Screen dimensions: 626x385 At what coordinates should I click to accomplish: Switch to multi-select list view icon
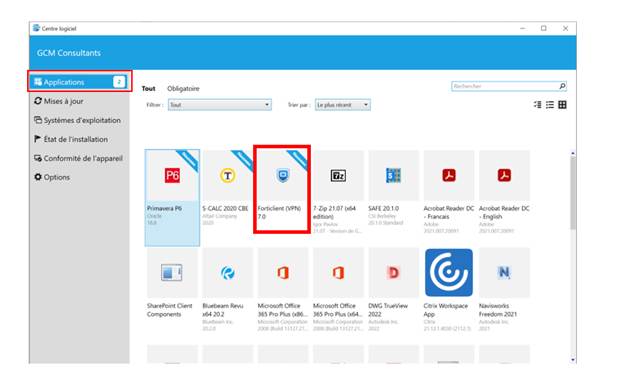[538, 105]
